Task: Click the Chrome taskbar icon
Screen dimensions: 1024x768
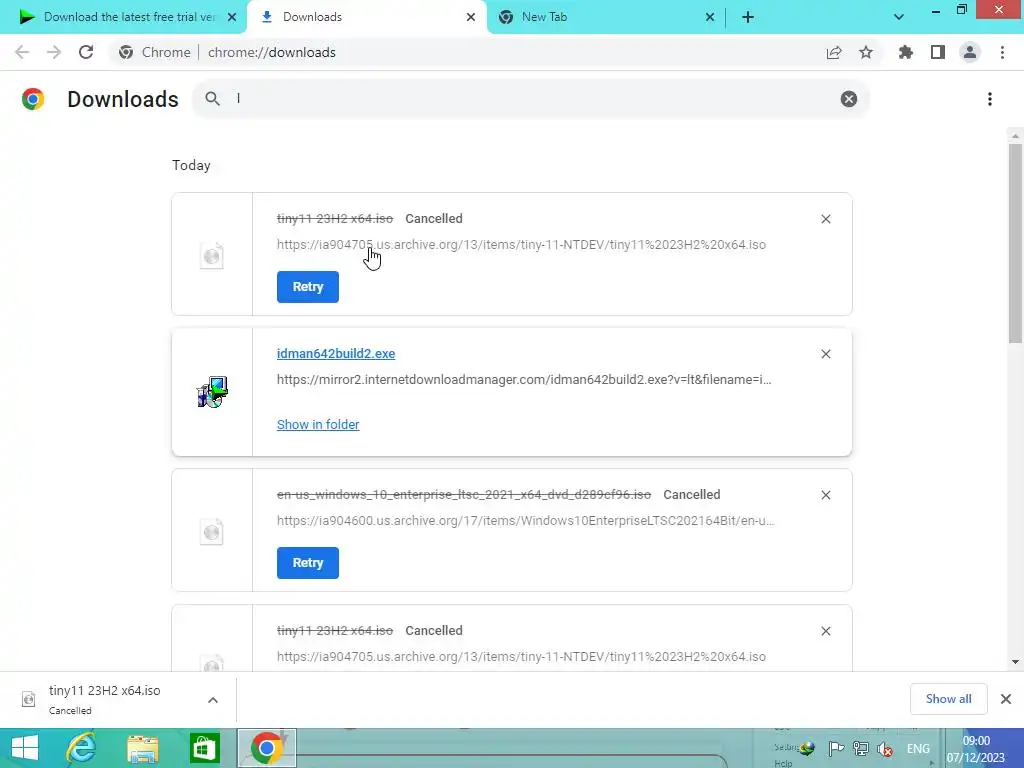Action: tap(266, 748)
